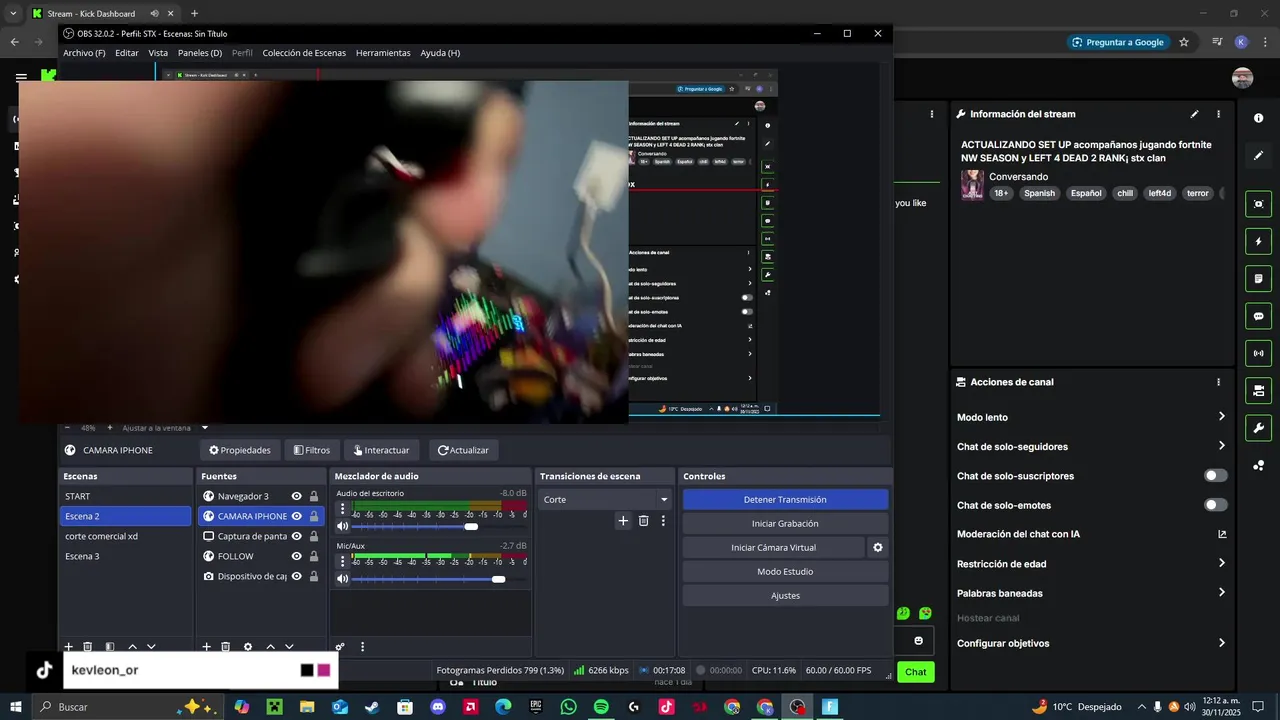
Task: Open Información del stream panel options
Action: click(x=1218, y=114)
